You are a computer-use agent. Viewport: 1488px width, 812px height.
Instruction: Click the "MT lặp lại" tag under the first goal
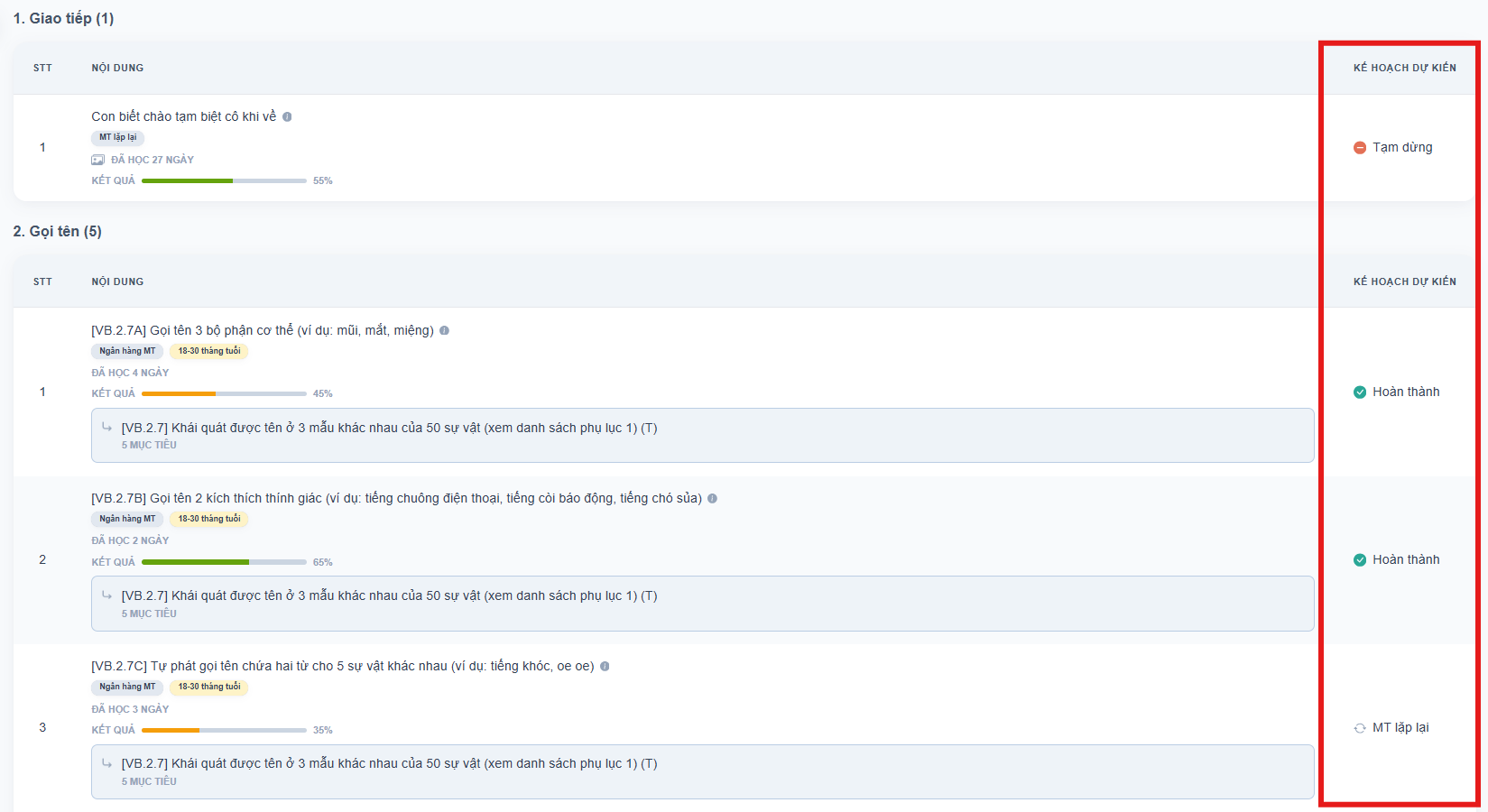pos(117,137)
